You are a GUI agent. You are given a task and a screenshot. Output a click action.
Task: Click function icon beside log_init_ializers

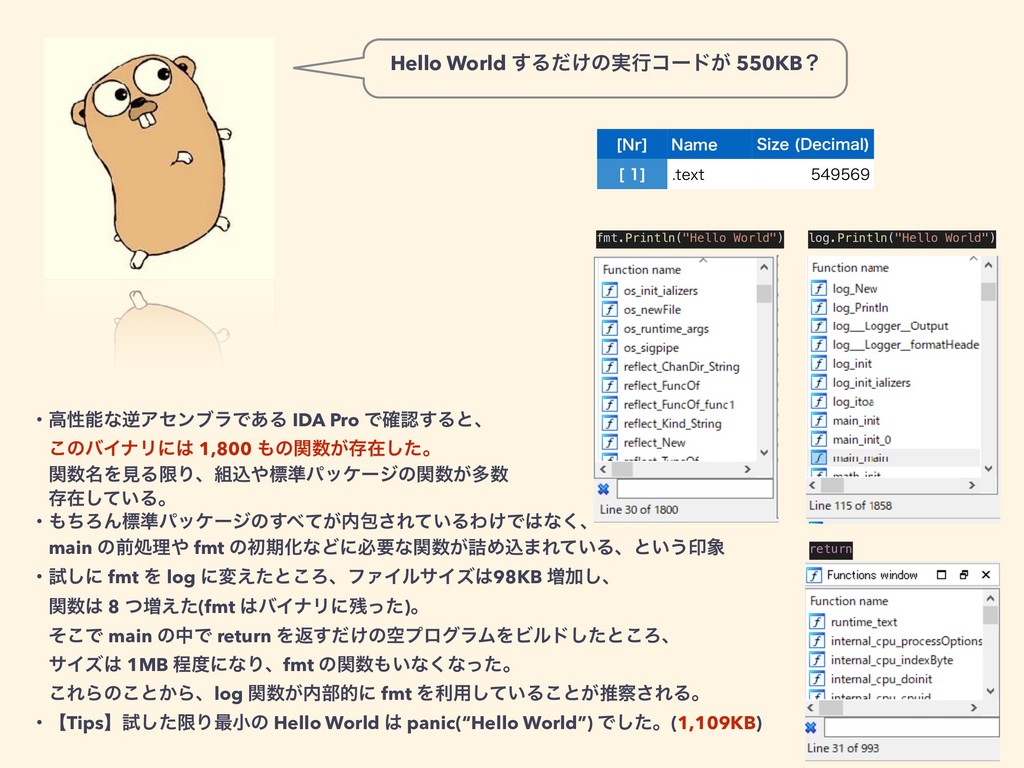pos(818,382)
